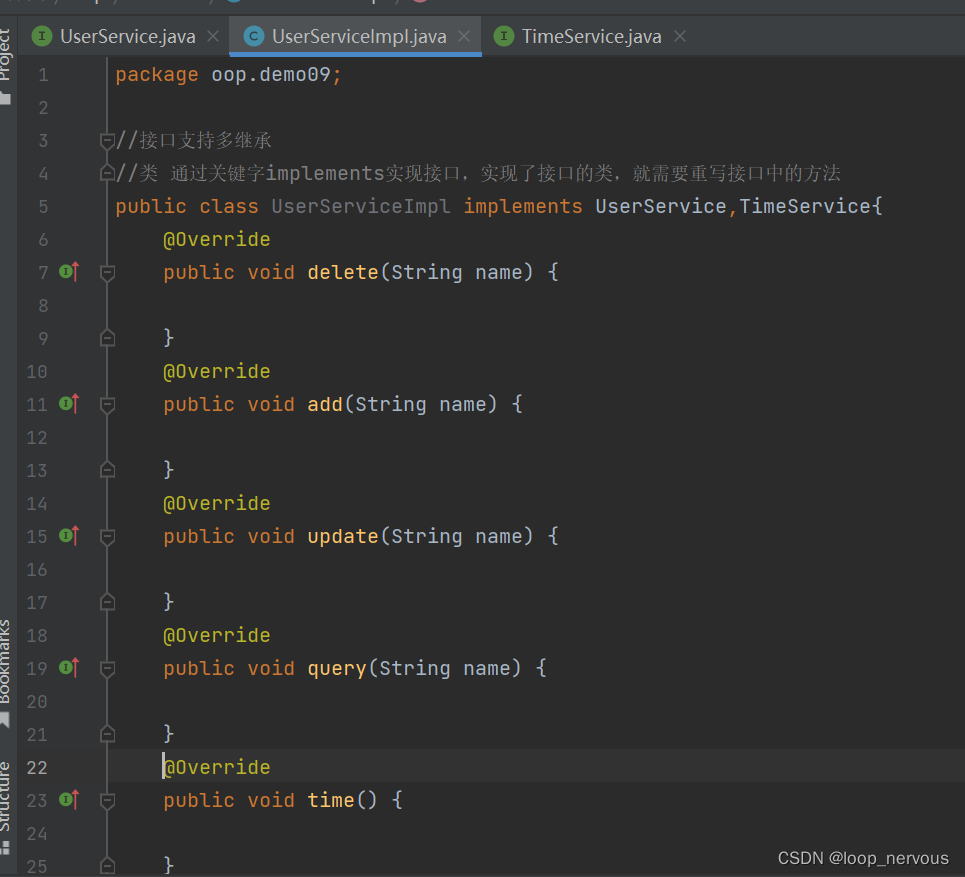Click the interface icon on TimeService.java tab

coord(503,36)
